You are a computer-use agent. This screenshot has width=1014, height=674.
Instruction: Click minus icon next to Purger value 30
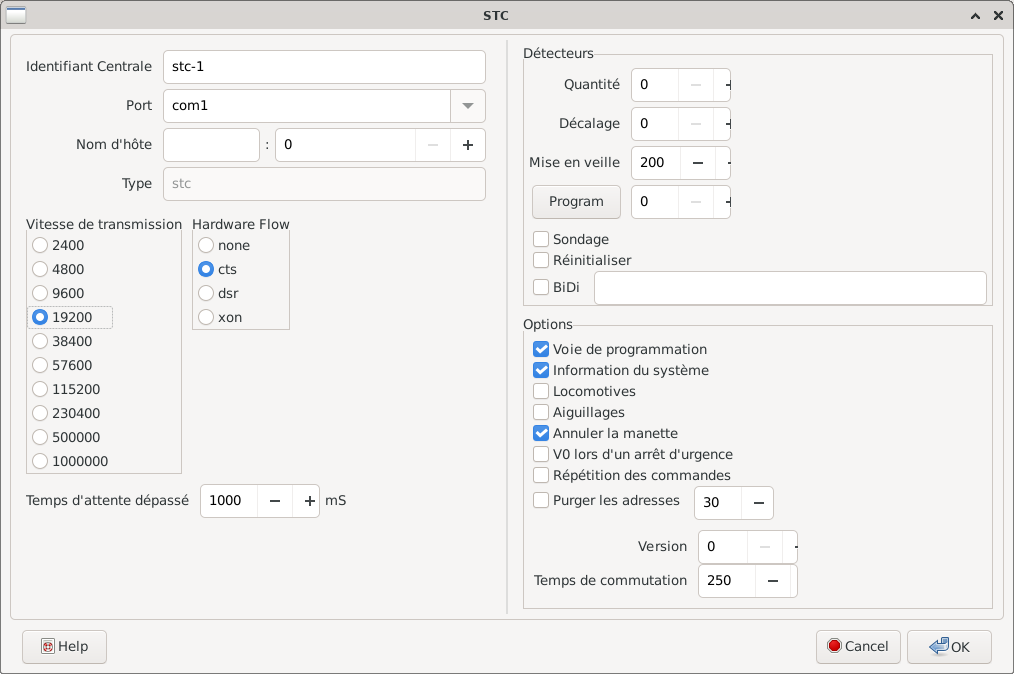[757, 503]
